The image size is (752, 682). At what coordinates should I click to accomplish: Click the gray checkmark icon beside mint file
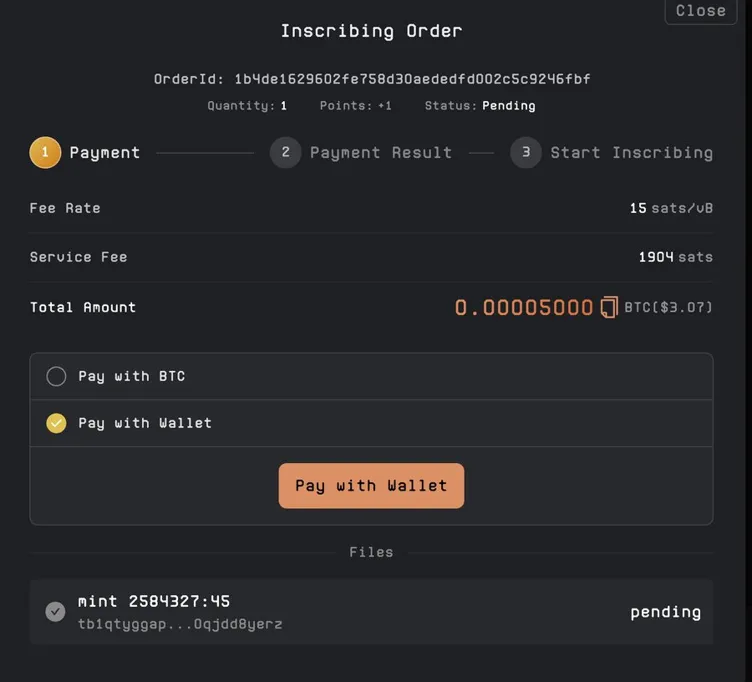click(x=56, y=611)
